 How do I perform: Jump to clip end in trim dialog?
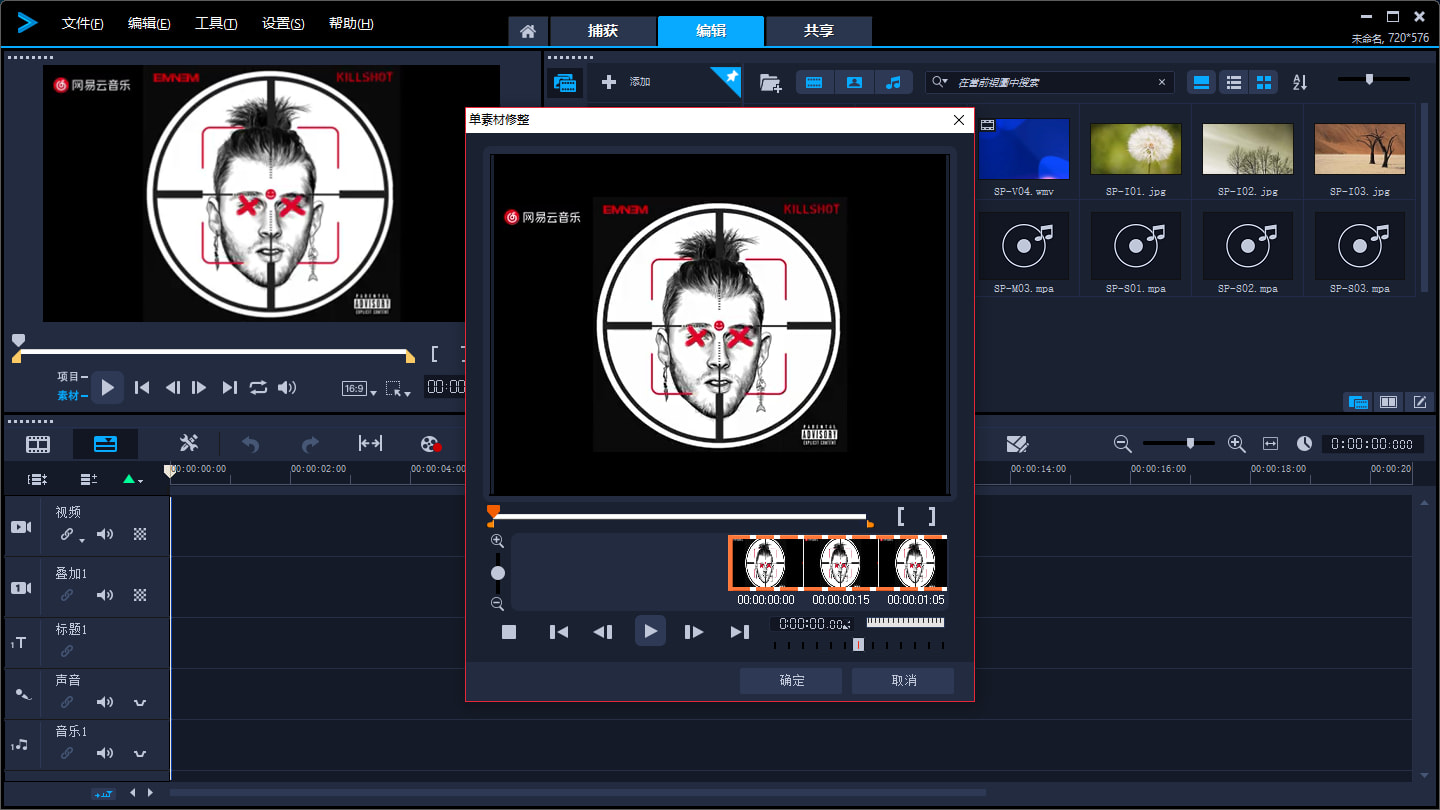pos(739,631)
